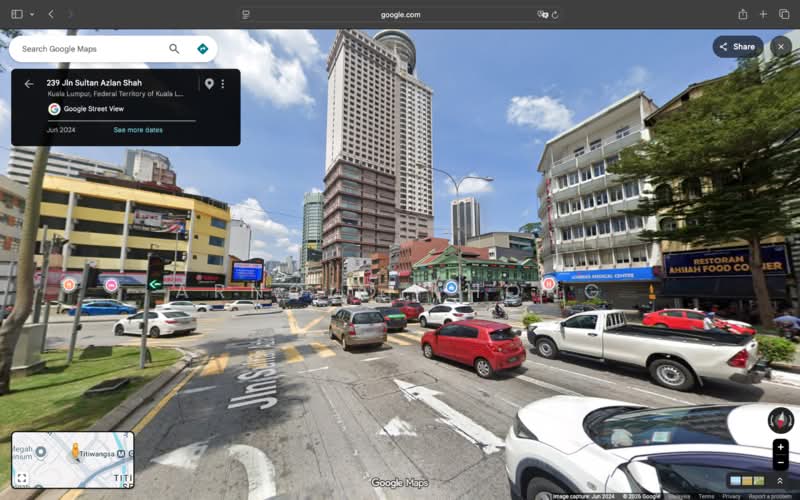Open the three-dot more options menu
Image resolution: width=800 pixels, height=500 pixels.
[222, 84]
